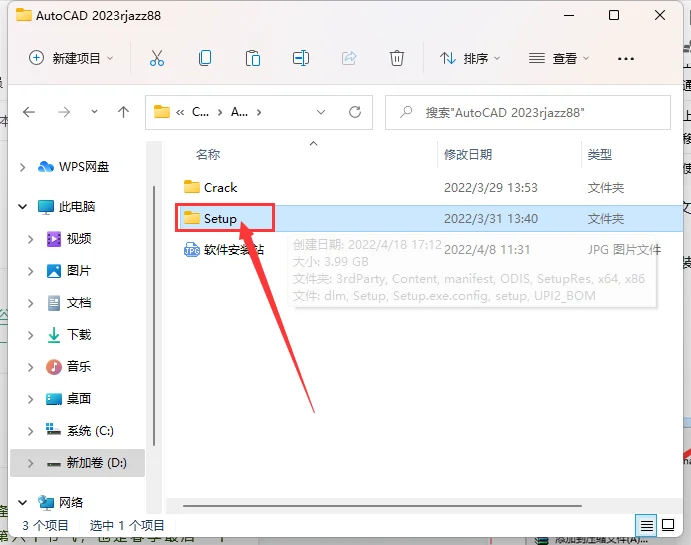Click the 'C...' breadcrumb segment
This screenshot has height=545, width=691.
[200, 112]
